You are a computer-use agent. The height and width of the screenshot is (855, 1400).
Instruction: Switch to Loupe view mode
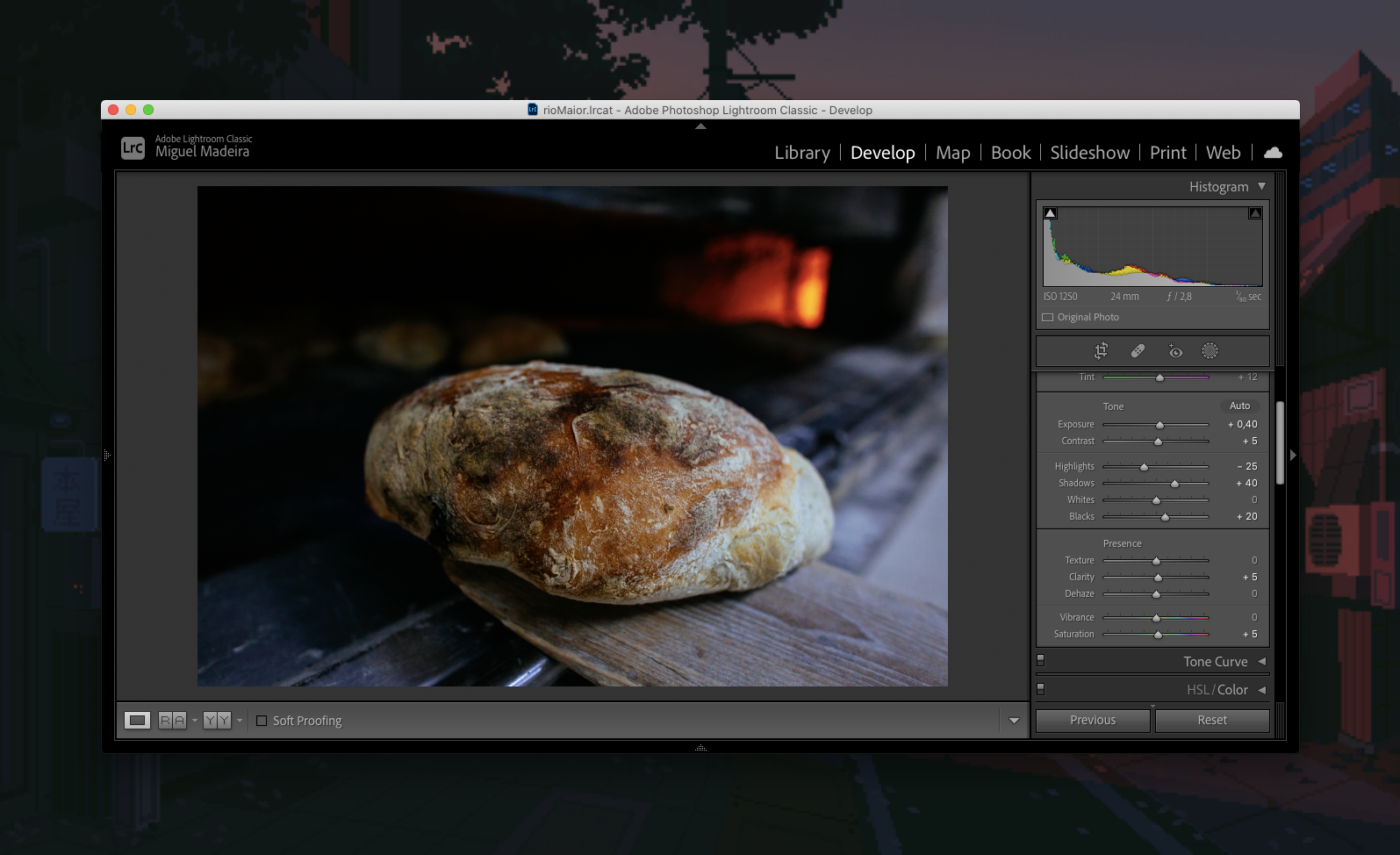pyautogui.click(x=138, y=721)
